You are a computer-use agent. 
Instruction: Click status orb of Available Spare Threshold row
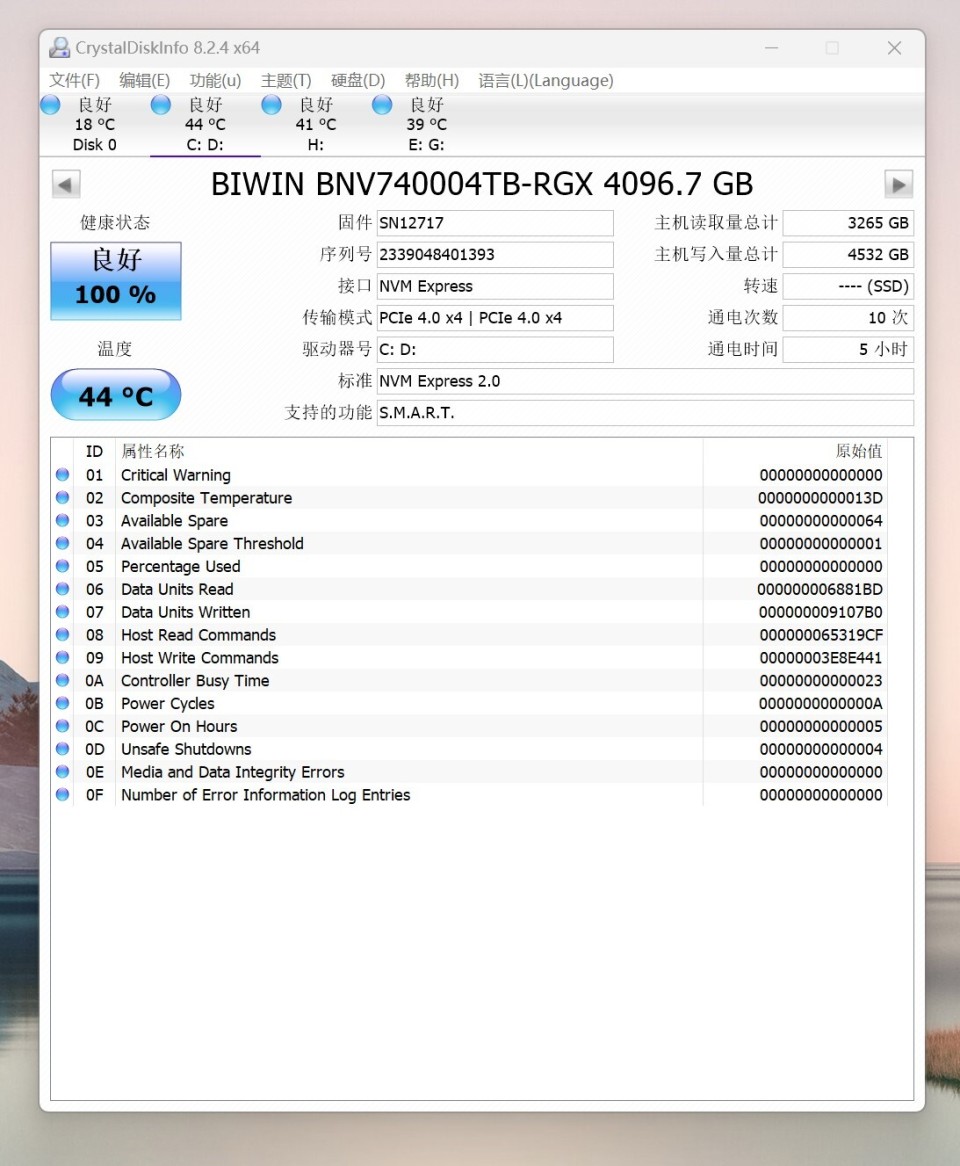point(62,543)
